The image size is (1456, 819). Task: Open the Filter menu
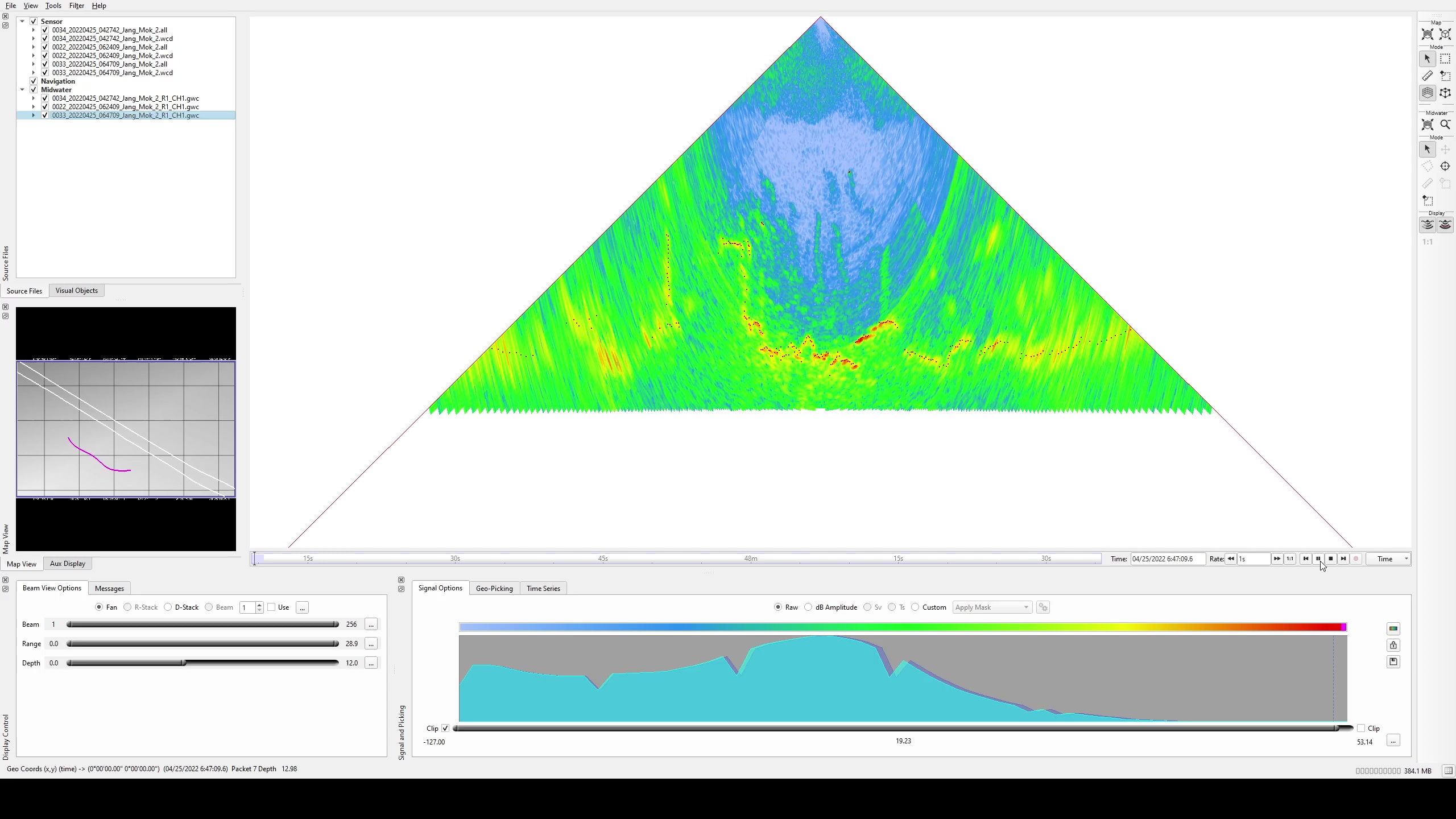click(77, 6)
